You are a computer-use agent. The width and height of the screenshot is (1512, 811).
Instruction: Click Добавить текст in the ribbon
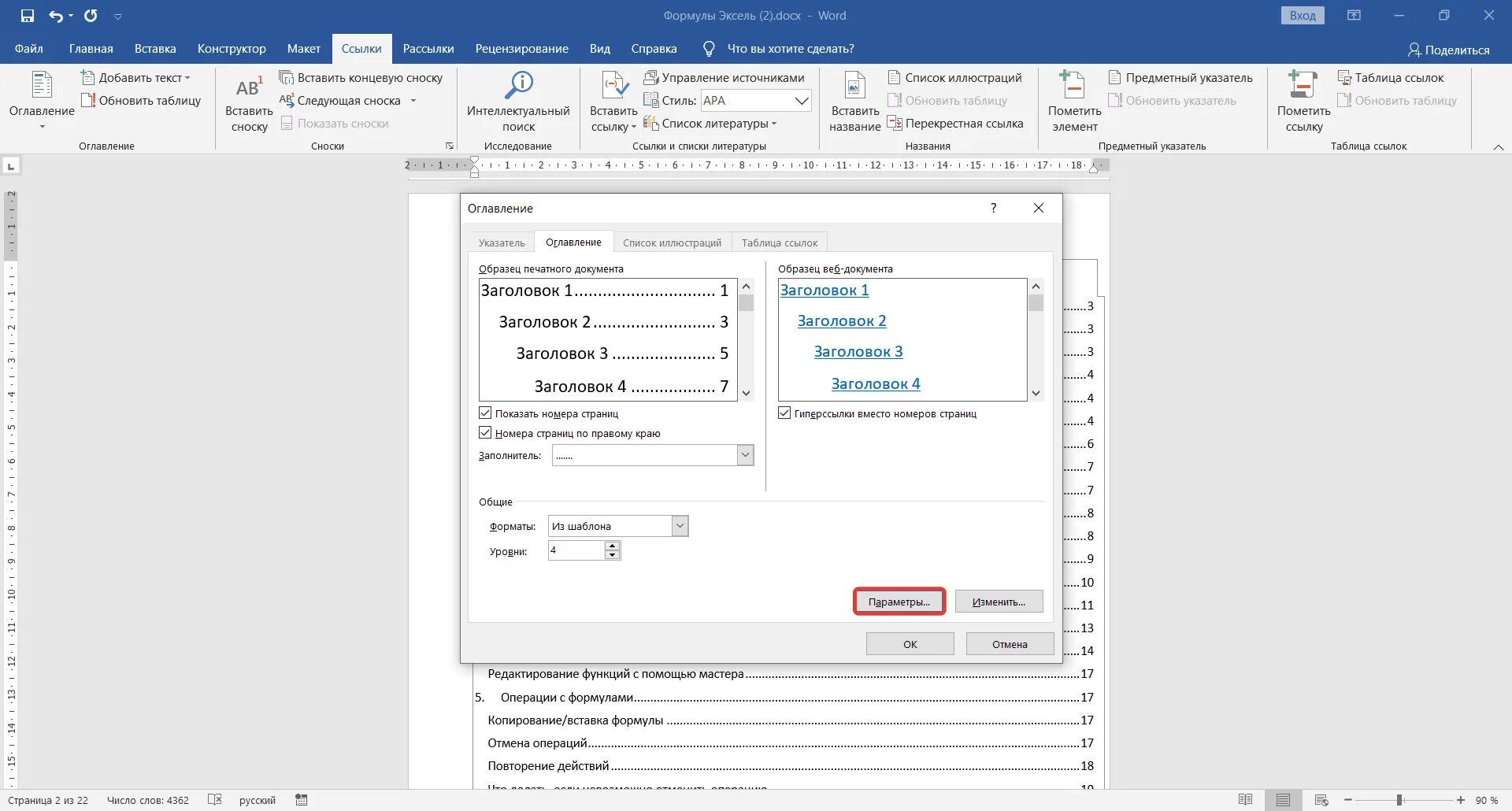click(136, 77)
